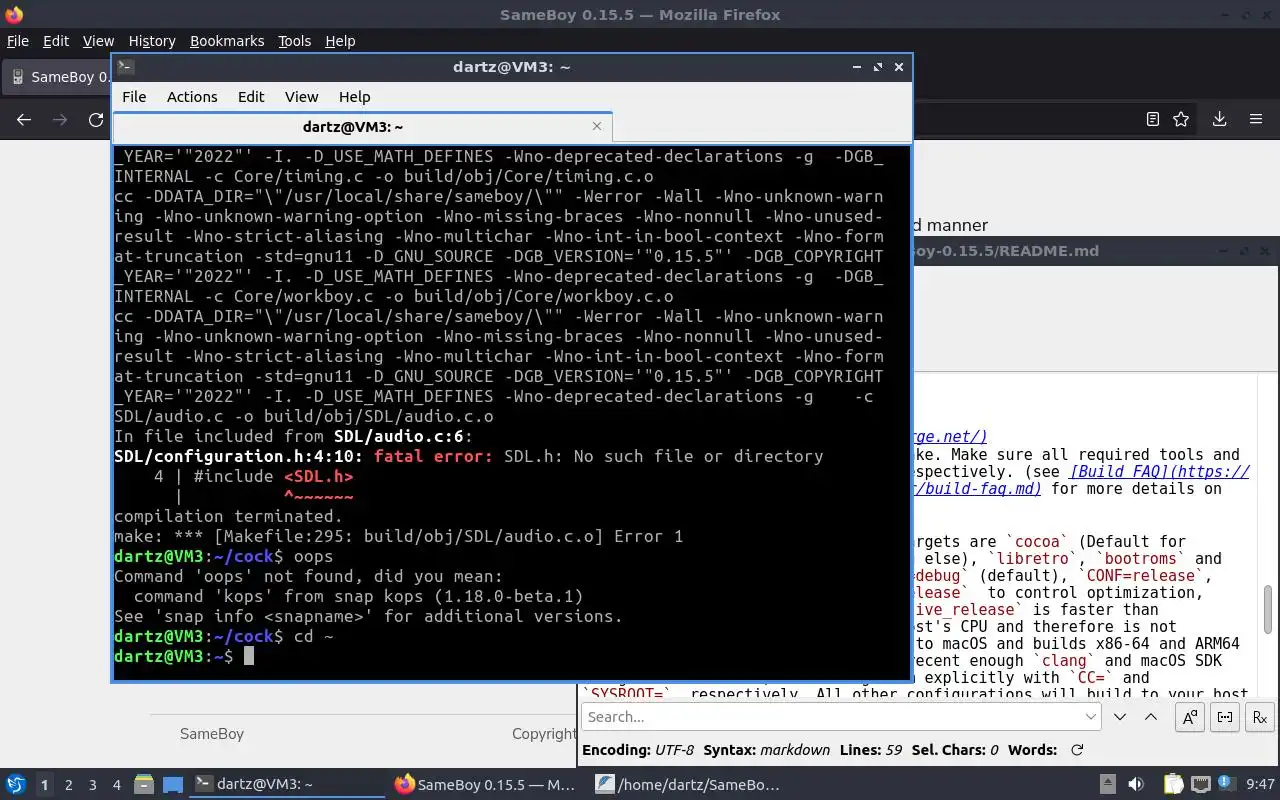Bookmark this page with star icon
This screenshot has width=1280, height=800.
(x=1181, y=119)
